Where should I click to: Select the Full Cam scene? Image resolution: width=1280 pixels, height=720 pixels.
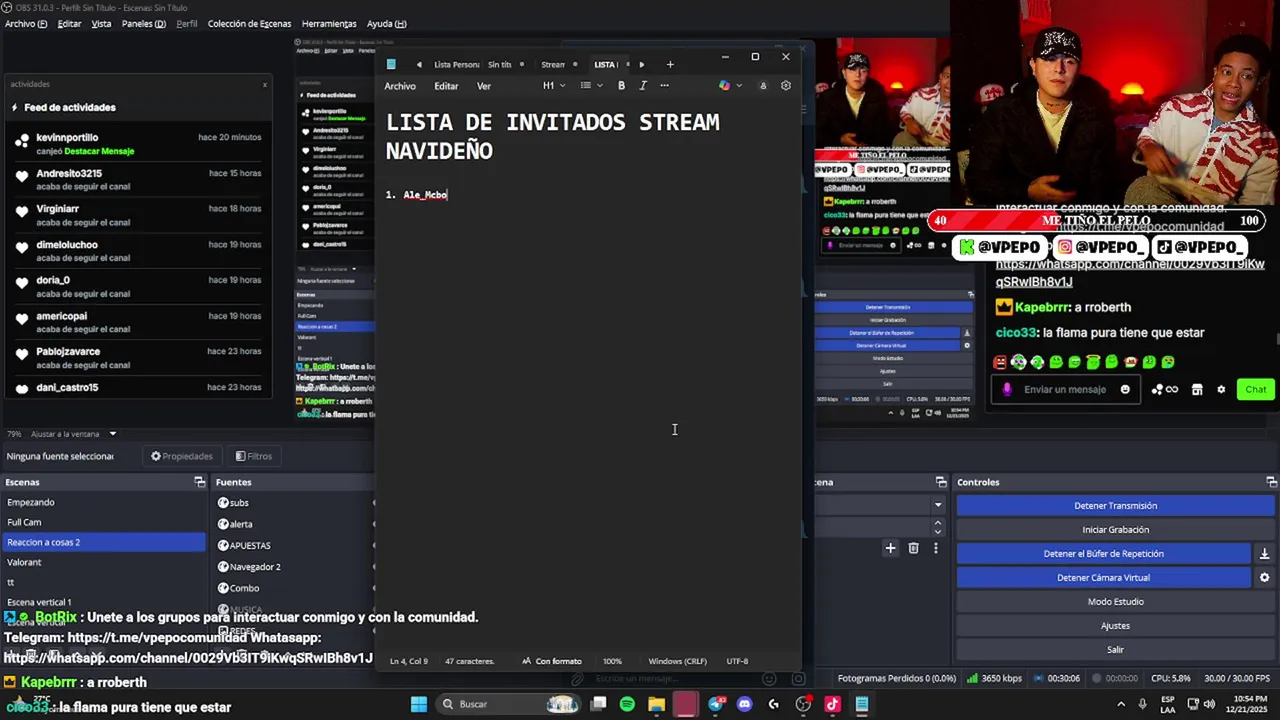click(x=103, y=522)
